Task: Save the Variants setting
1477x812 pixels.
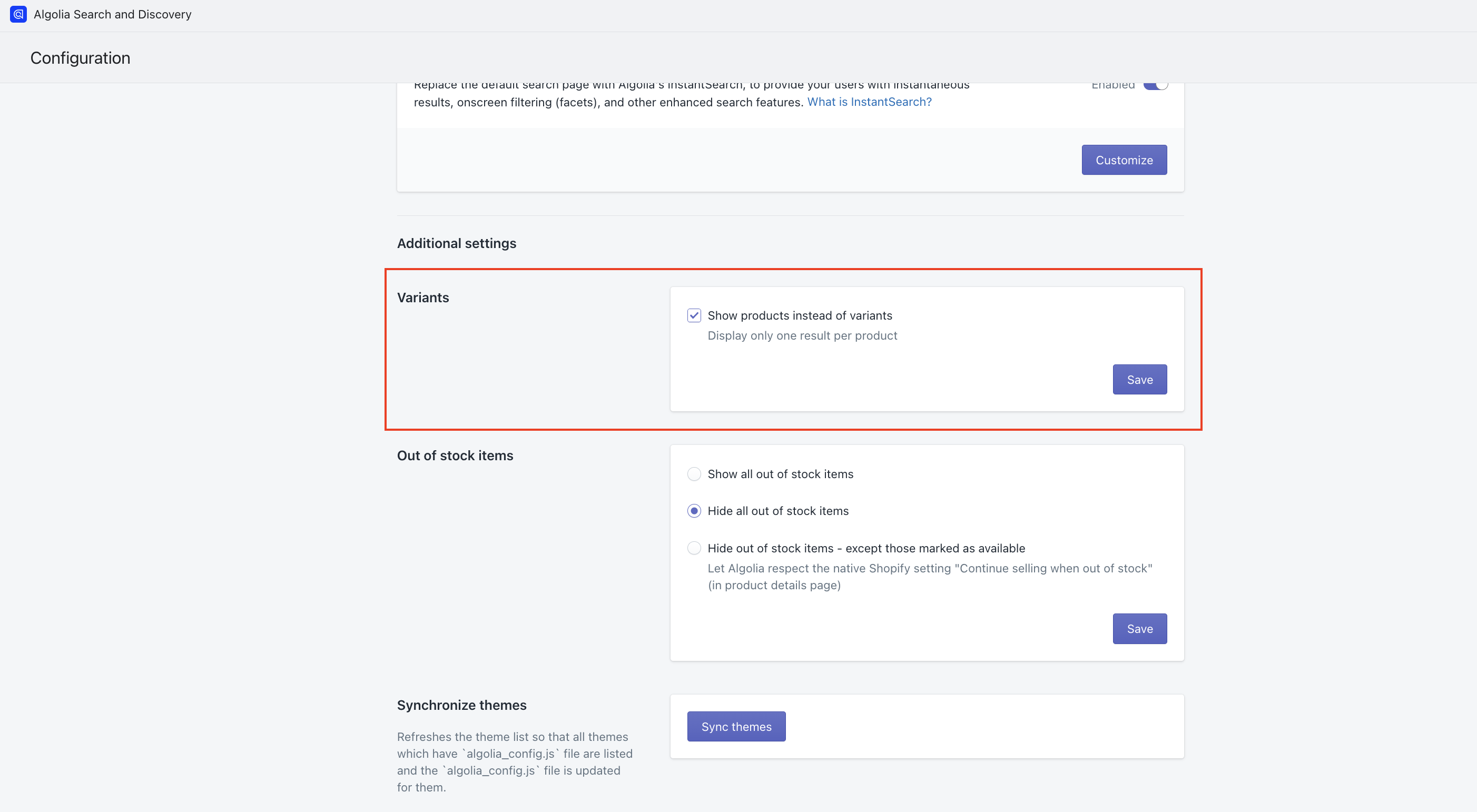Action: pos(1139,379)
